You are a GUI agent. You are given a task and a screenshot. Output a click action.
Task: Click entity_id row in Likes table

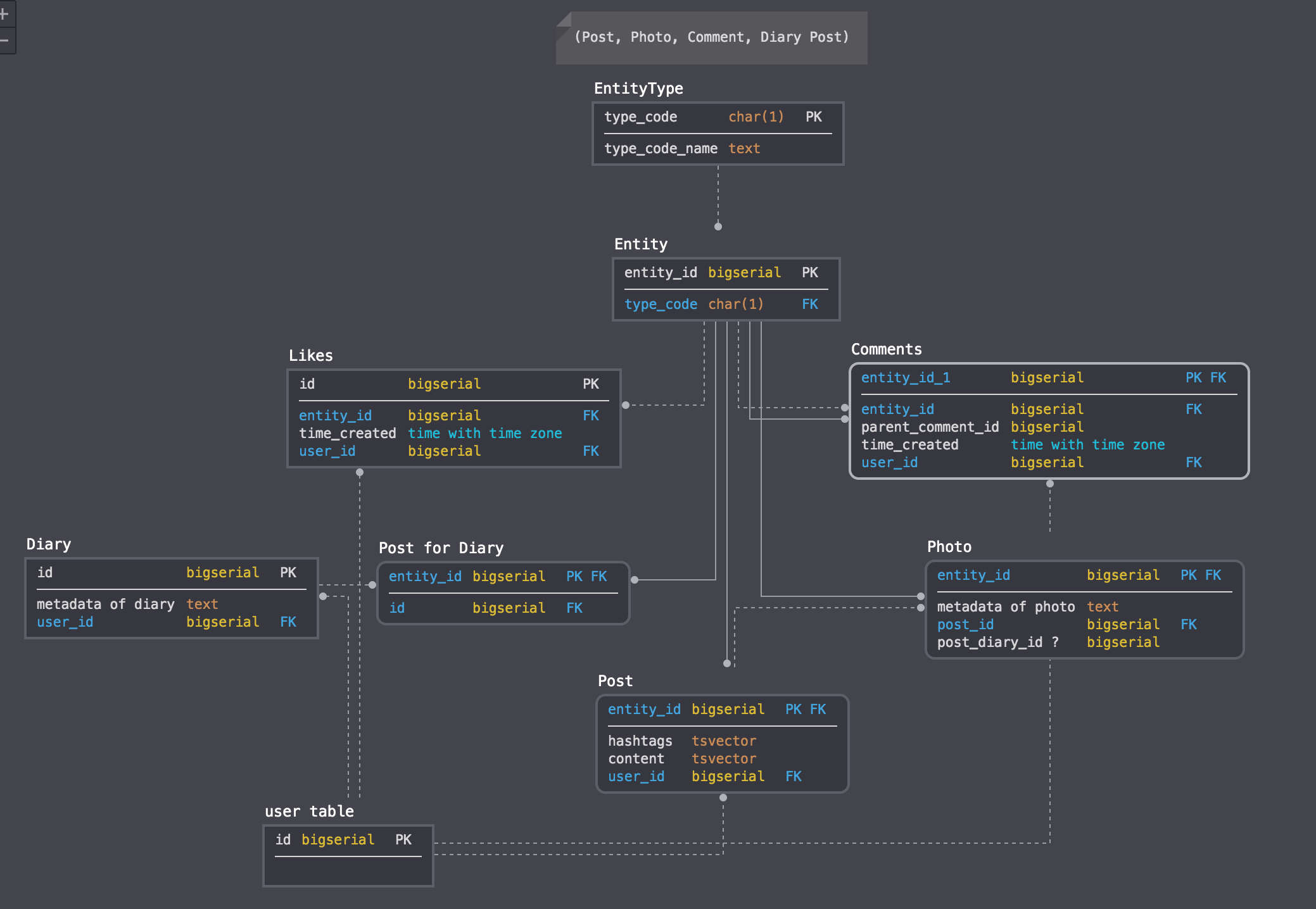coord(453,416)
